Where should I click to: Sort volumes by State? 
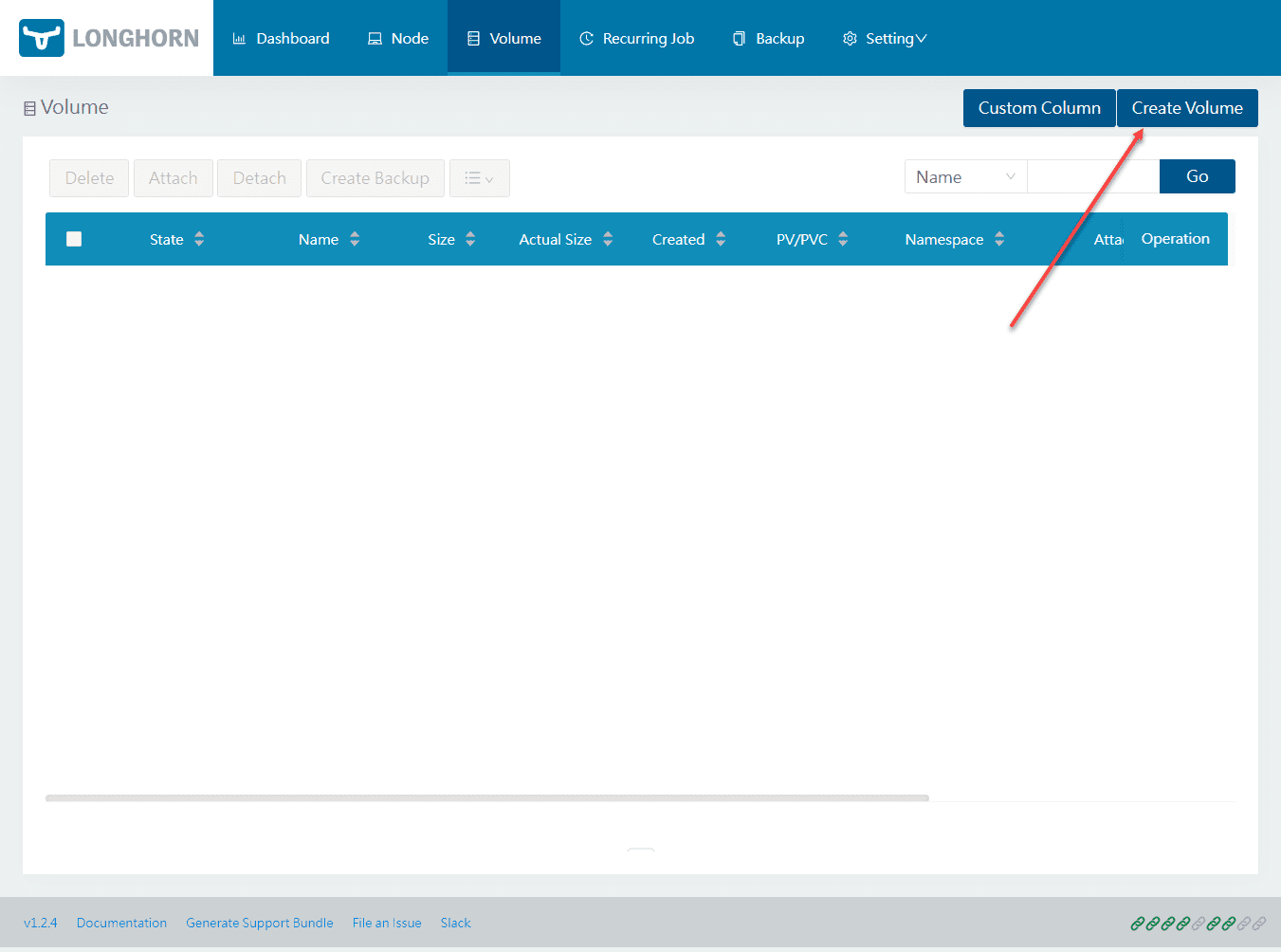point(176,239)
